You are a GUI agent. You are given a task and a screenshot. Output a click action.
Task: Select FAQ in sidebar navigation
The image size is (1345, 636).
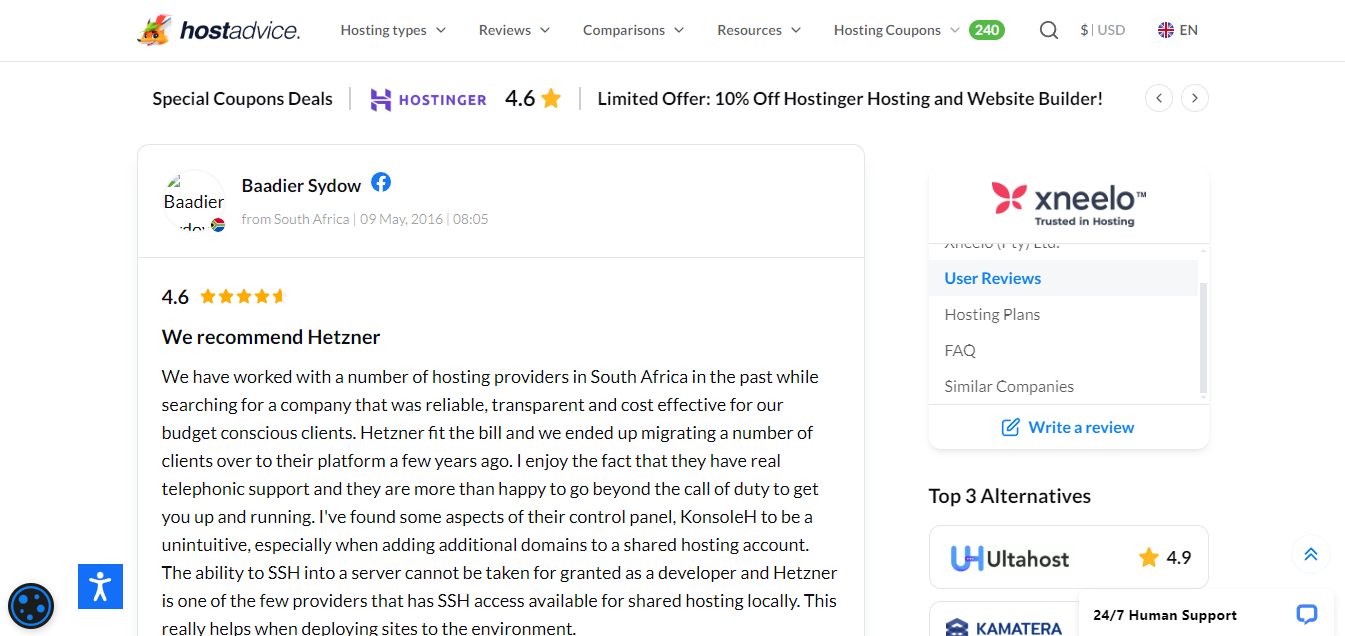click(x=960, y=350)
